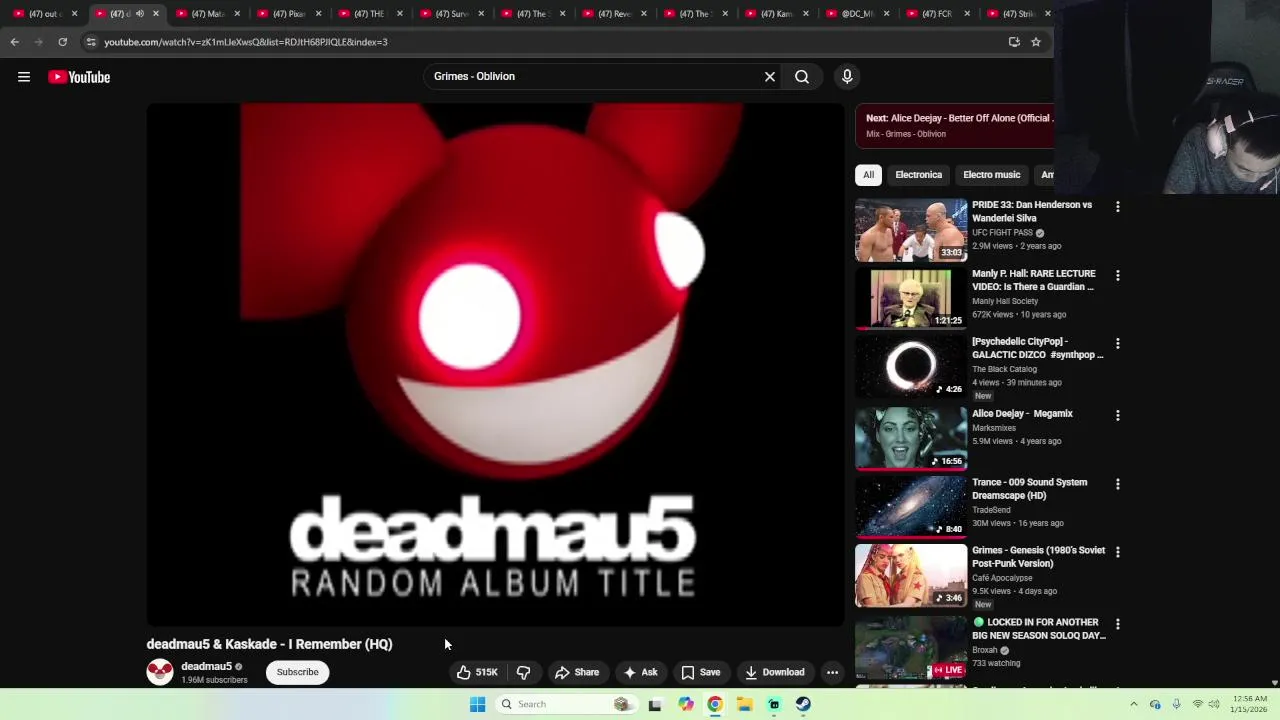Like the video with 515K likes
Viewport: 1280px width, 720px height.
(477, 672)
